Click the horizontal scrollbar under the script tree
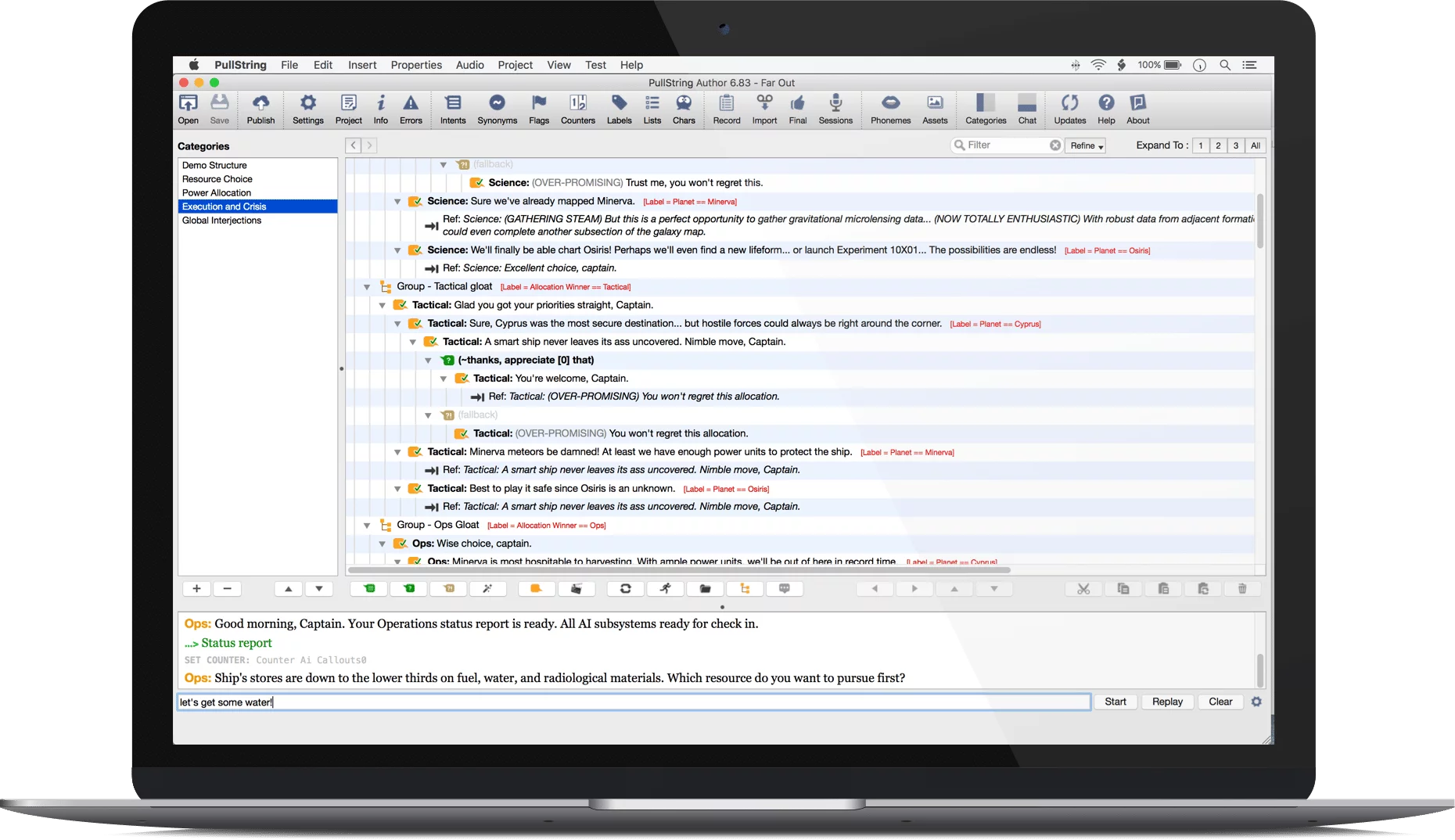The image size is (1455, 840). pyautogui.click(x=678, y=570)
